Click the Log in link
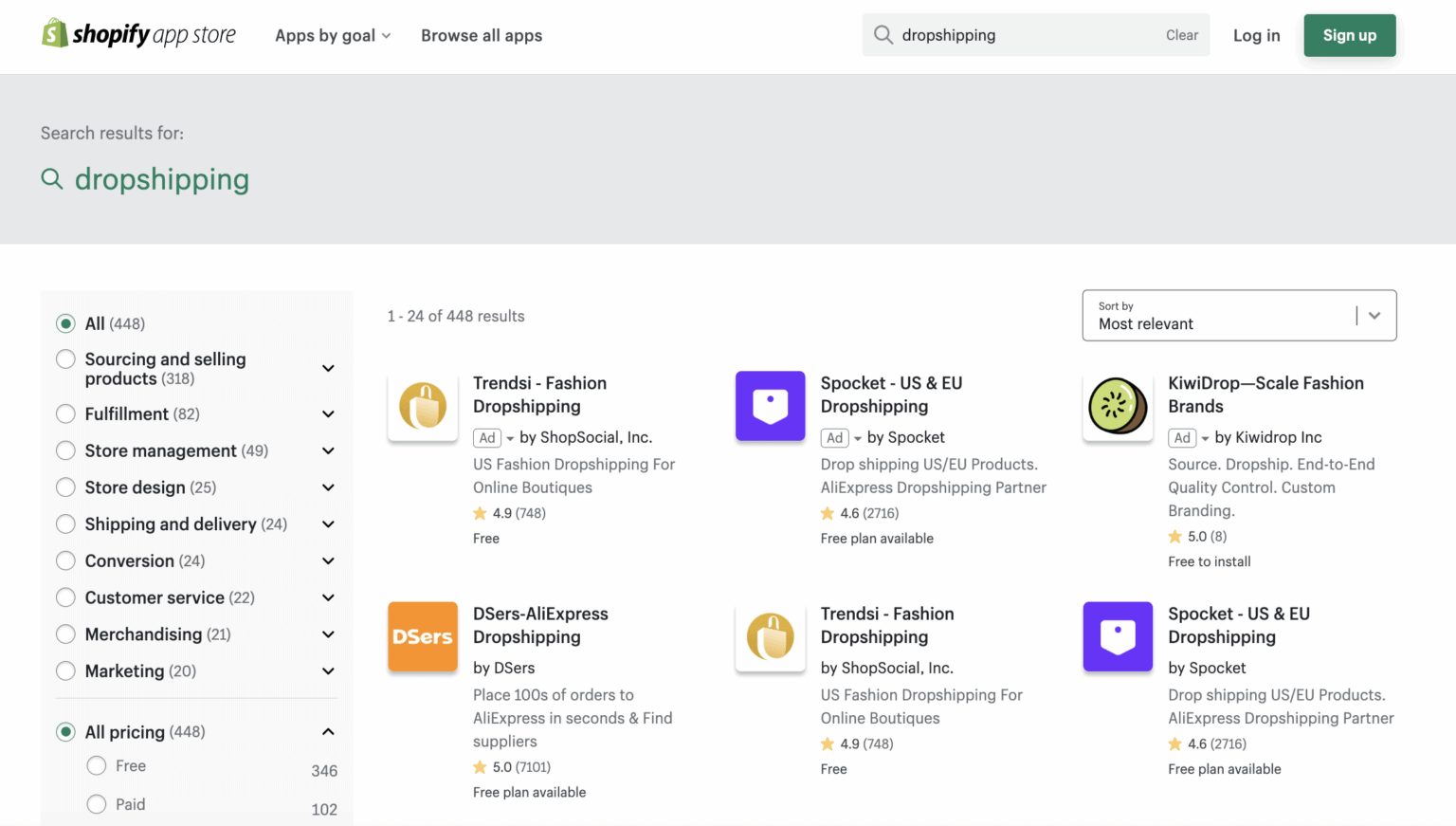Image resolution: width=1456 pixels, height=826 pixels. click(1256, 35)
